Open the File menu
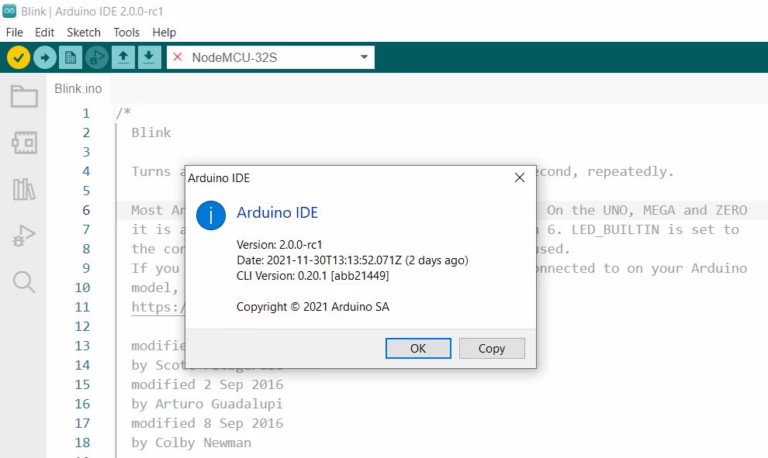The height and width of the screenshot is (458, 768). point(14,32)
